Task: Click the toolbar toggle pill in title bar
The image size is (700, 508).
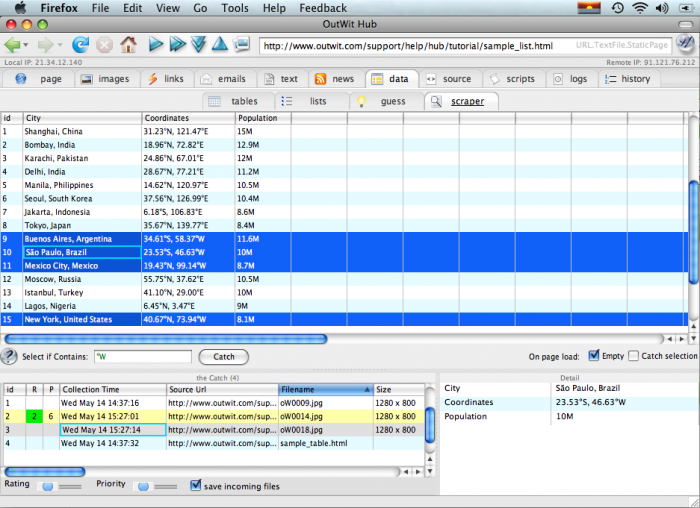Action: 685,24
